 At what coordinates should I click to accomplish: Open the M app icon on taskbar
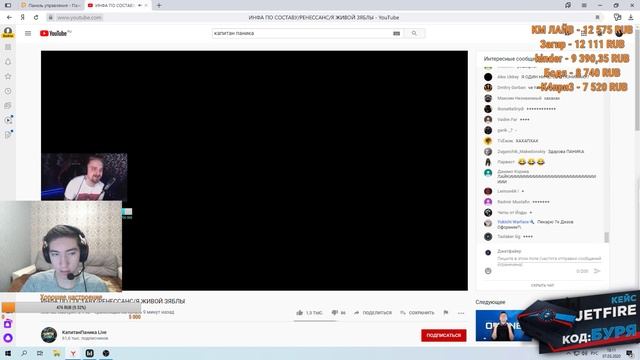click(89, 353)
